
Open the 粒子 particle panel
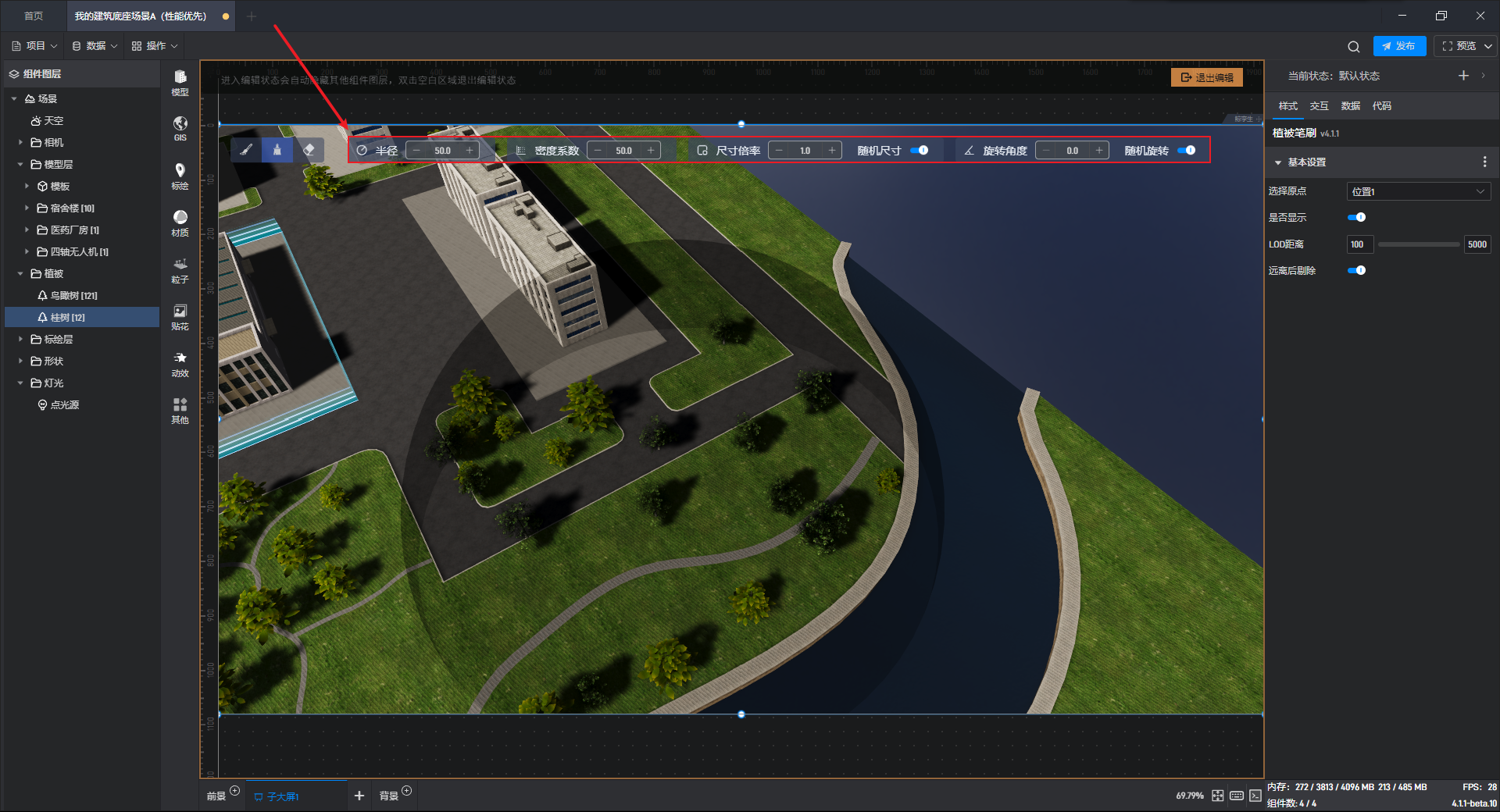(x=180, y=269)
